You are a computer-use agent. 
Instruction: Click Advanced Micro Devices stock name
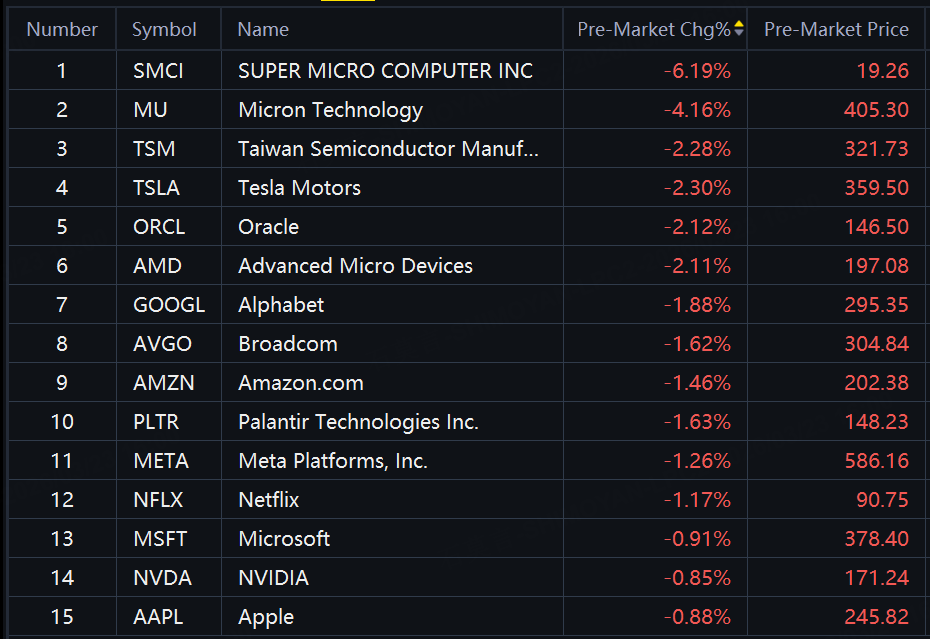[355, 266]
